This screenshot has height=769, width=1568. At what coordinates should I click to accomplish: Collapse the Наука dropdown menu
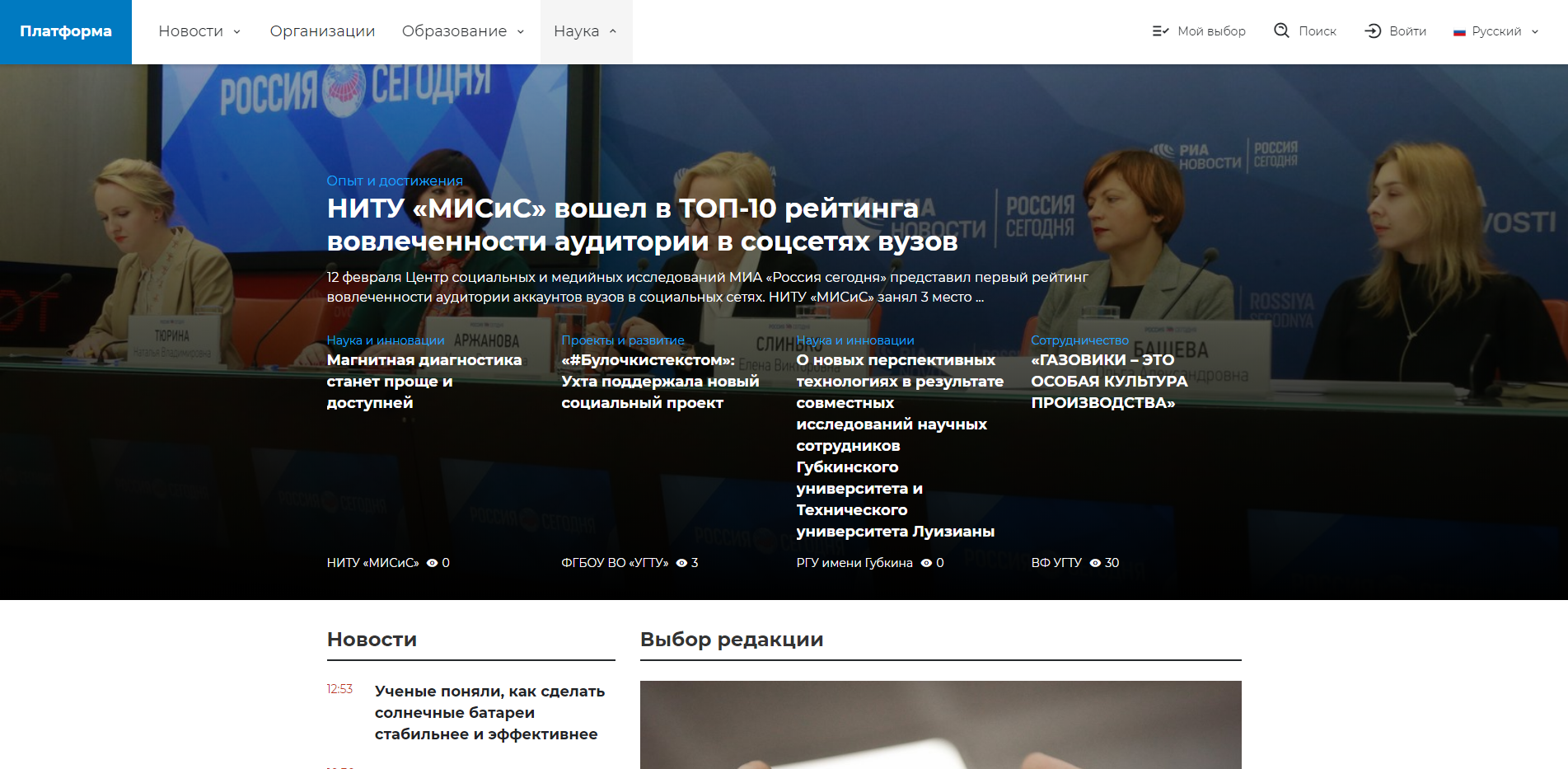[x=586, y=31]
